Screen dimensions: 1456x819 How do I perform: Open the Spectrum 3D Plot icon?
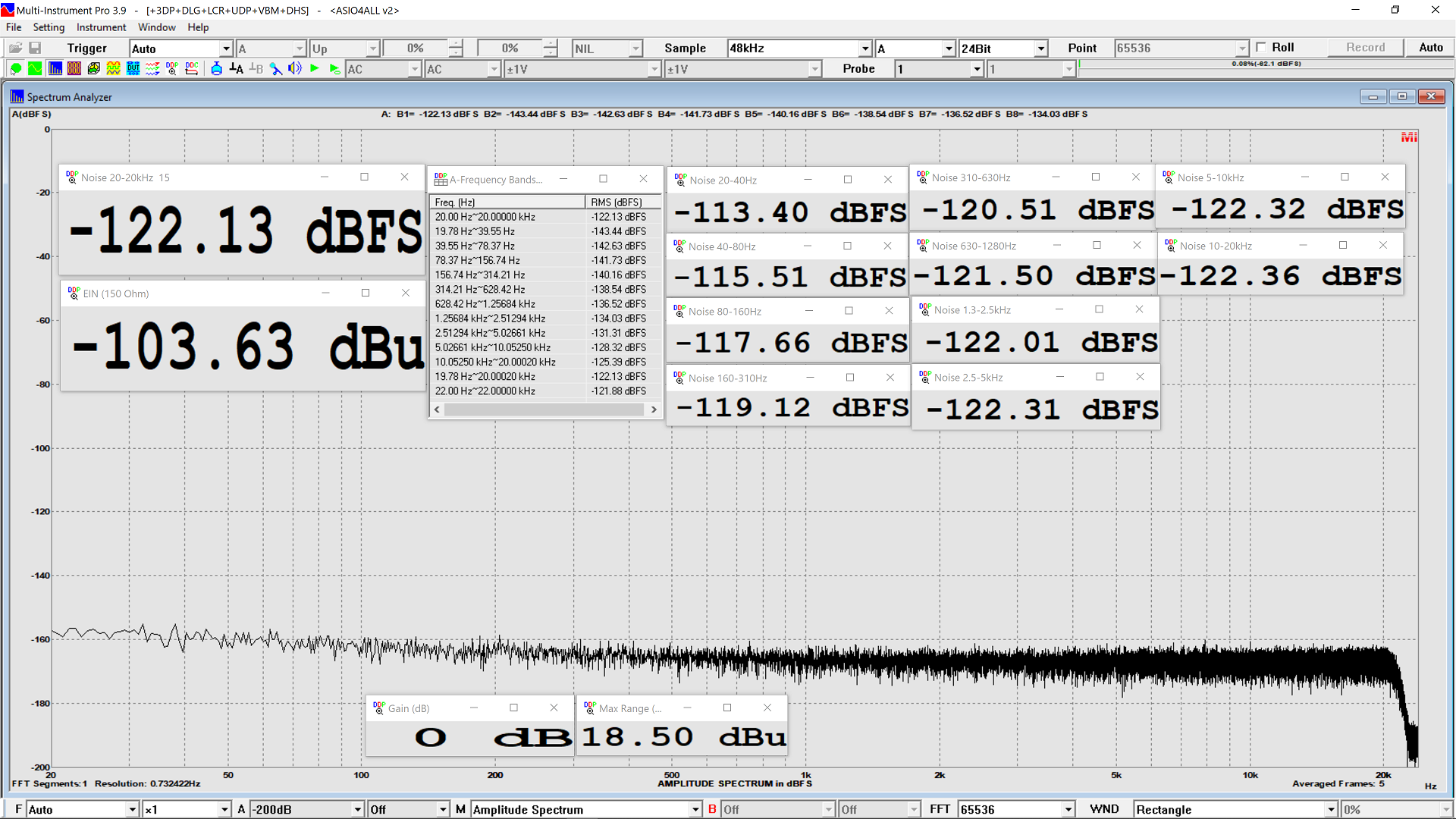point(94,69)
